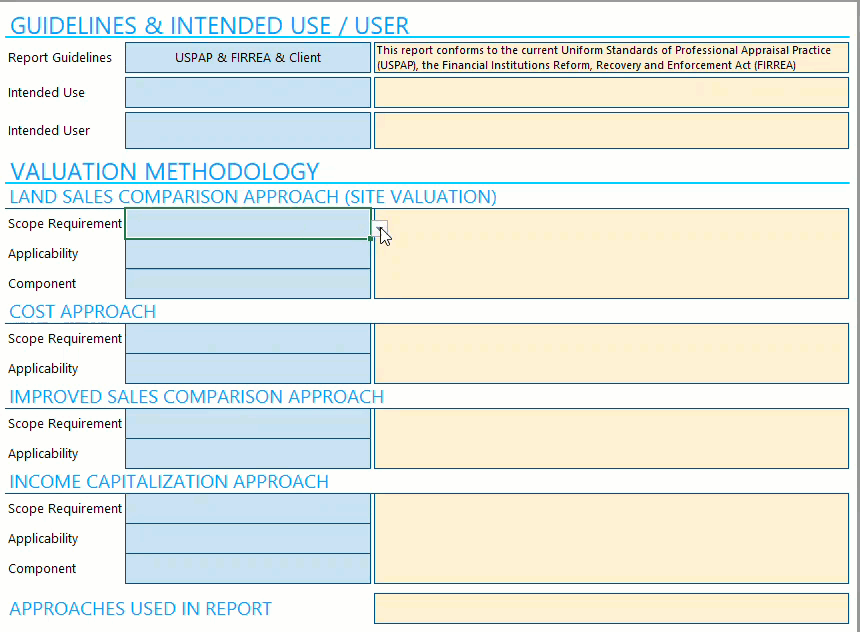Screen dimensions: 860x632
Task: Click the Intended User blue input cell
Action: pos(248,131)
